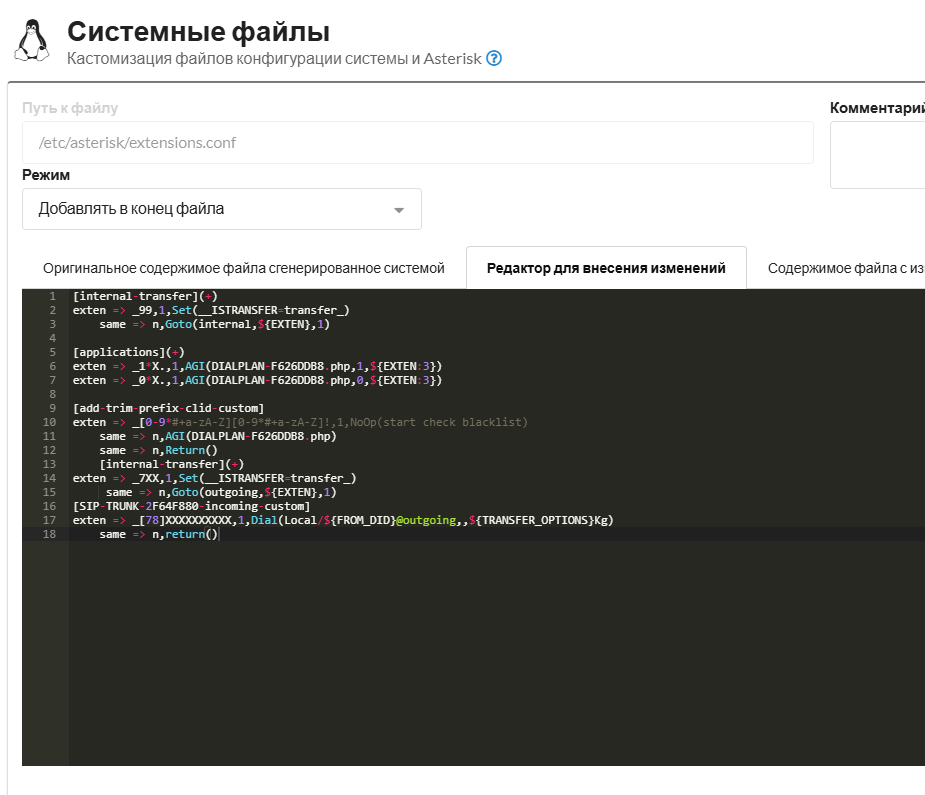925x795 pixels.
Task: Click line number 18 in gutter
Action: click(x=50, y=534)
